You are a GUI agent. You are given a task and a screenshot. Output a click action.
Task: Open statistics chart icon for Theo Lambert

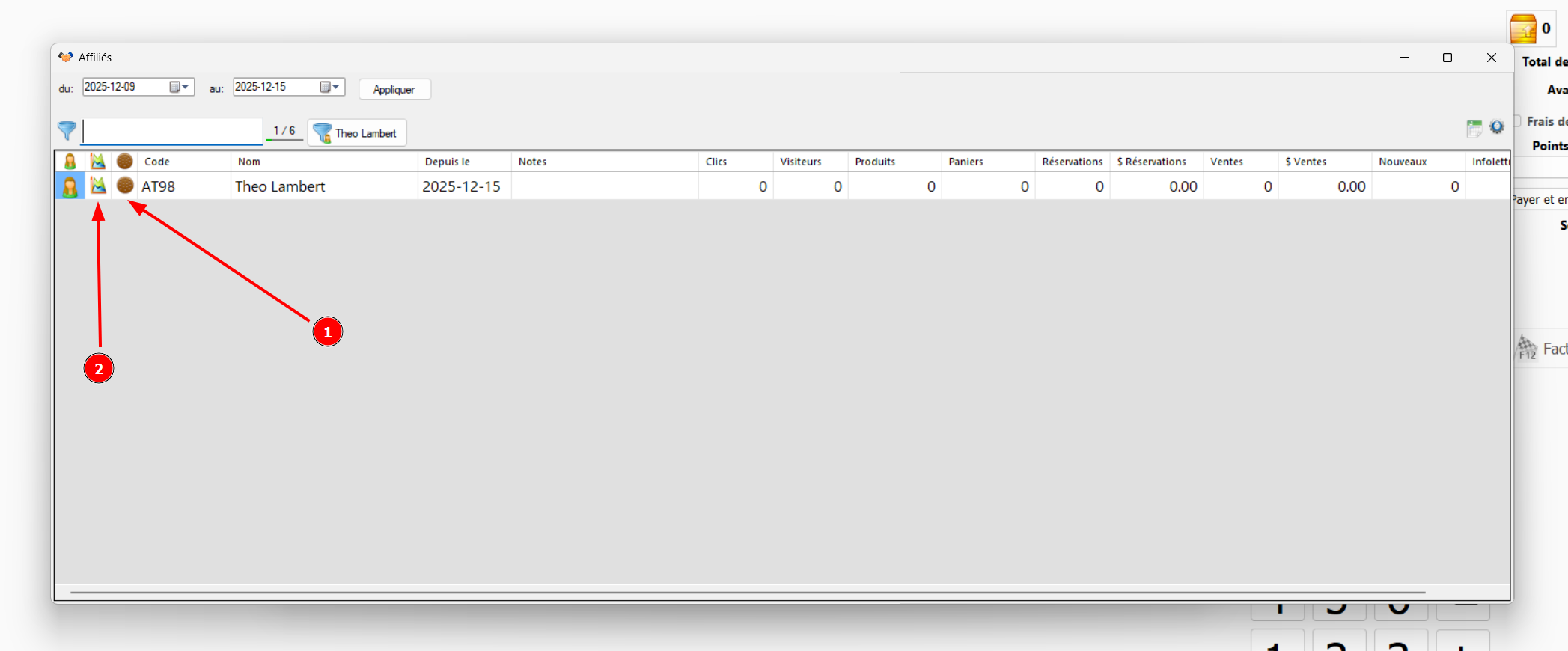pos(98,186)
